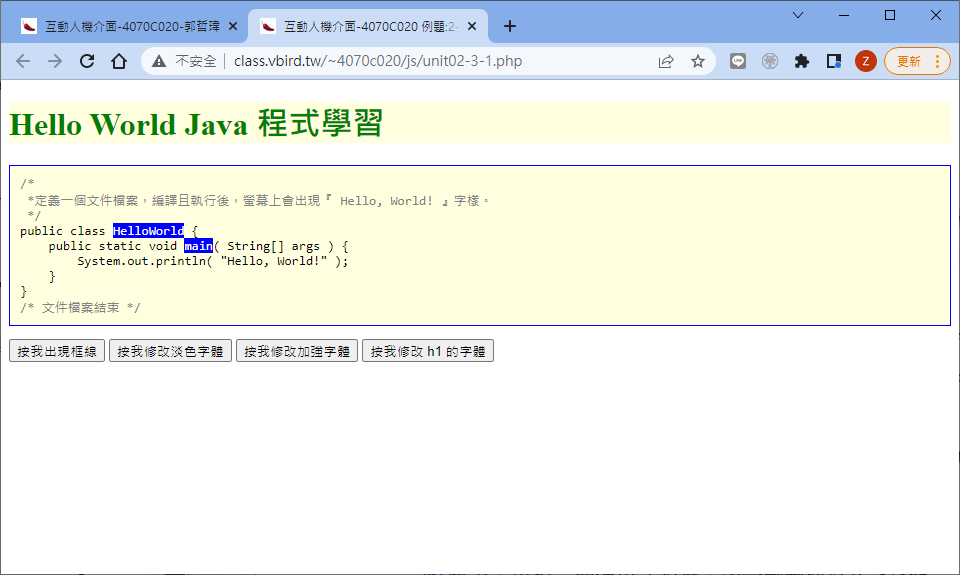
Task: Close the active 例題 tab
Action: (471, 26)
